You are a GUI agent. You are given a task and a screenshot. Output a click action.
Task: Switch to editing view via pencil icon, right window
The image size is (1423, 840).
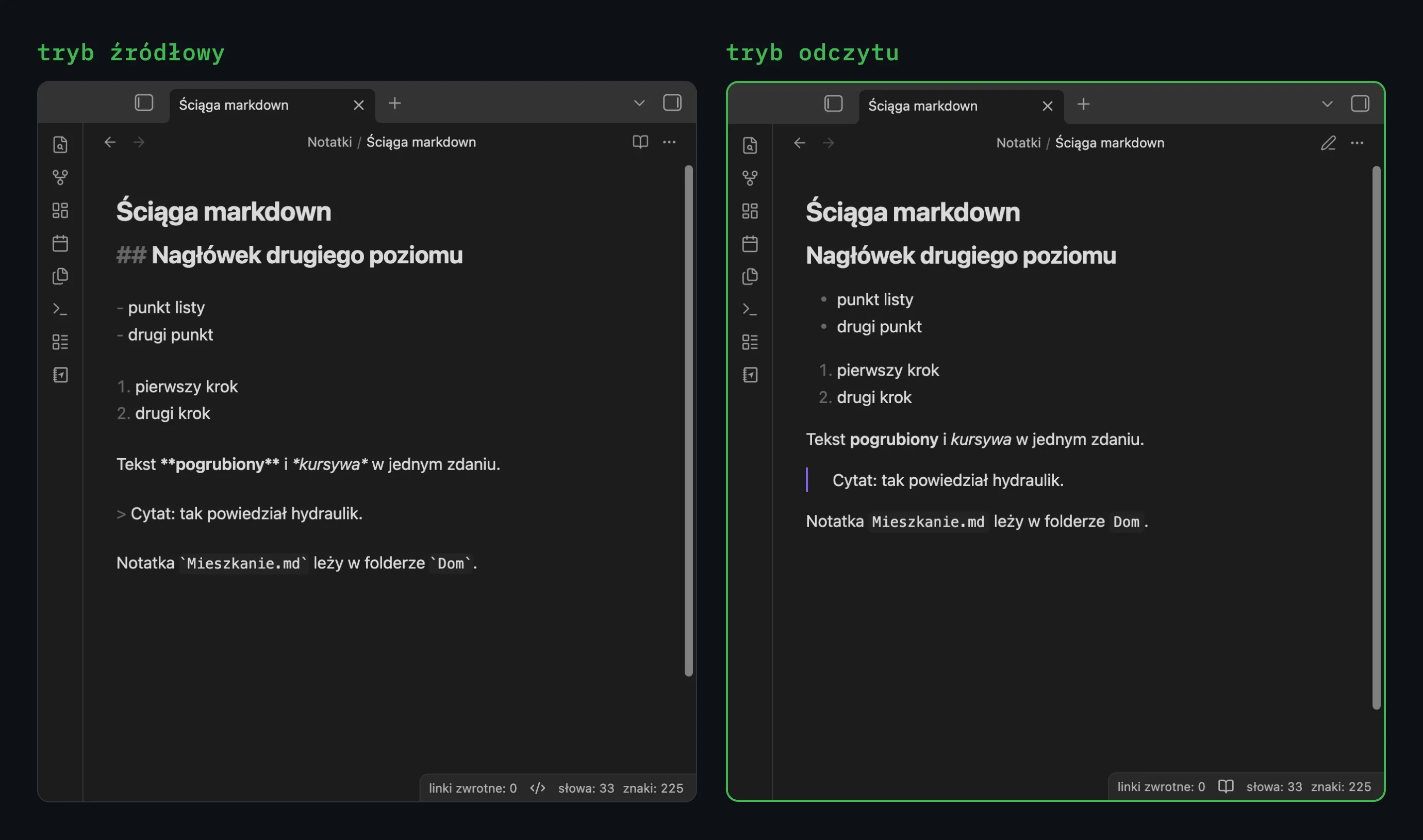click(x=1329, y=143)
